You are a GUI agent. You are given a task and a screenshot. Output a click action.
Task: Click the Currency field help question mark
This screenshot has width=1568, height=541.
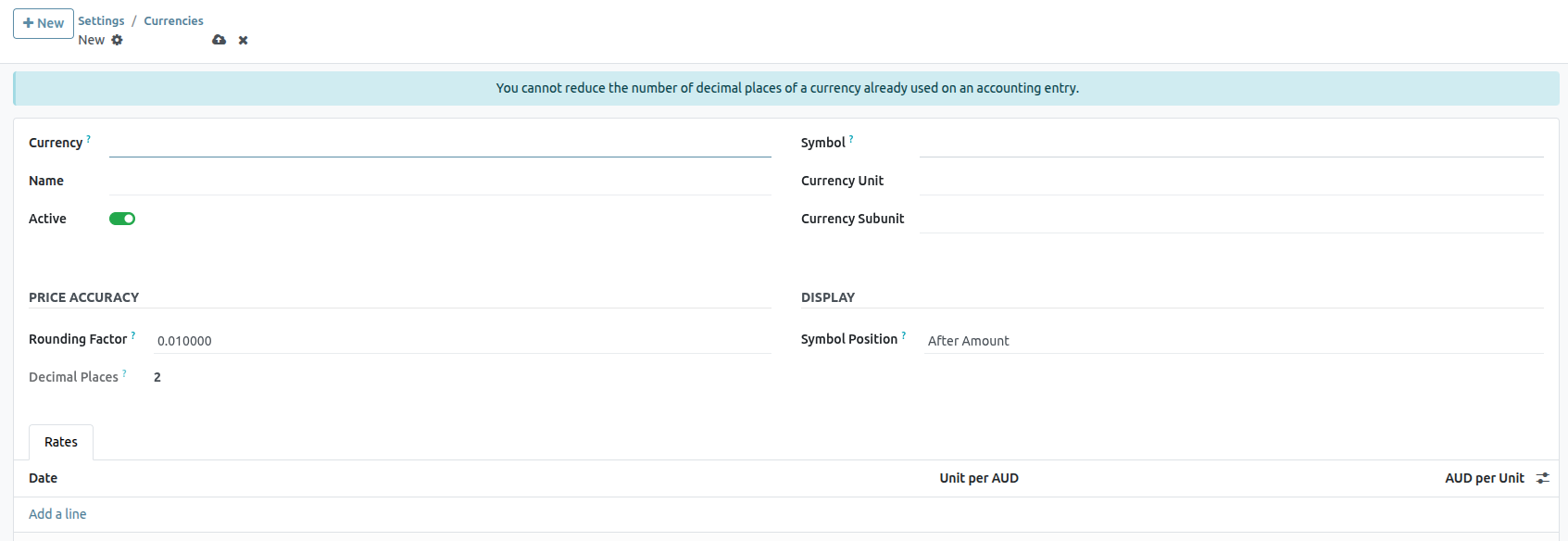[89, 139]
